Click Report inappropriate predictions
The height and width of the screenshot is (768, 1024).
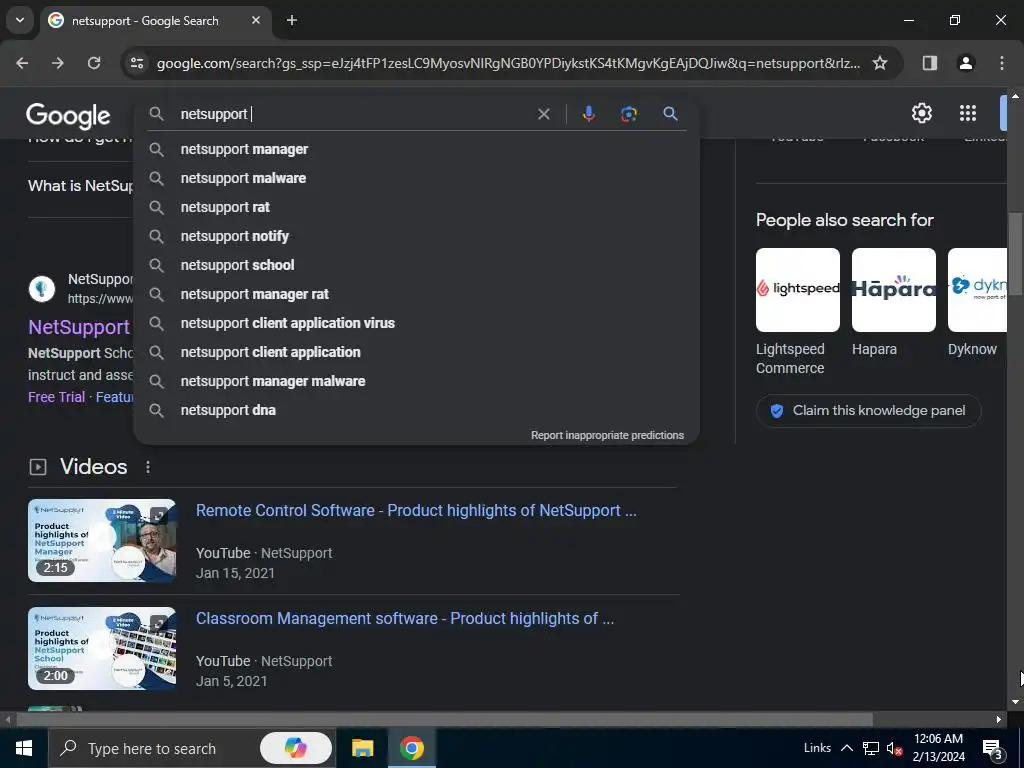(x=607, y=435)
